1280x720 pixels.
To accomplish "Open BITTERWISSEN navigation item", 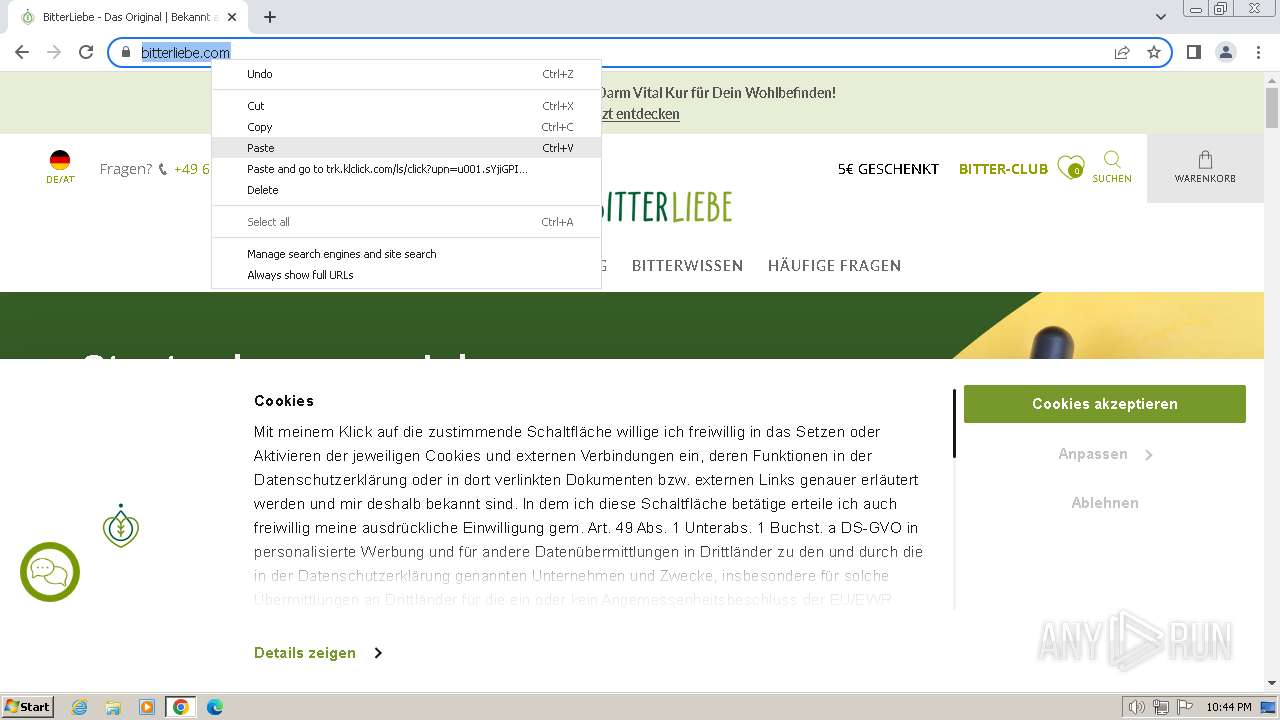I will [x=687, y=266].
